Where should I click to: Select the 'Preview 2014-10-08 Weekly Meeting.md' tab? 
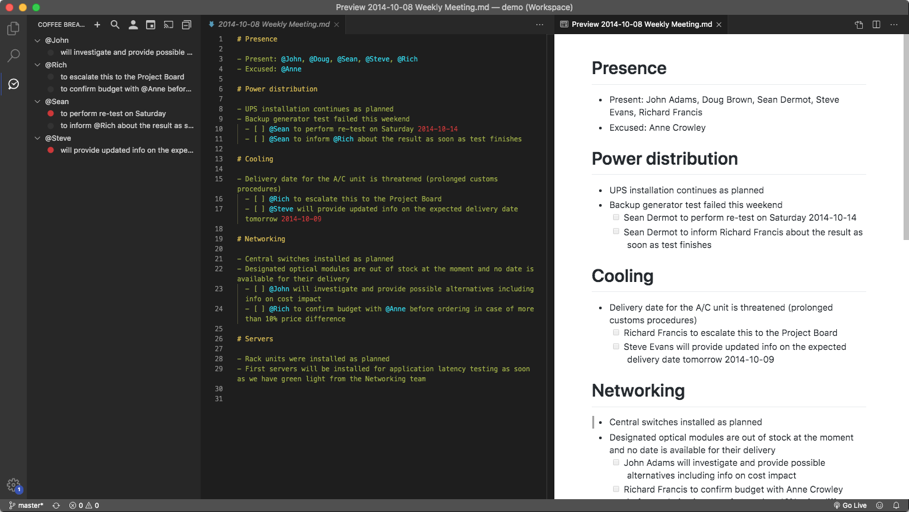tap(641, 24)
